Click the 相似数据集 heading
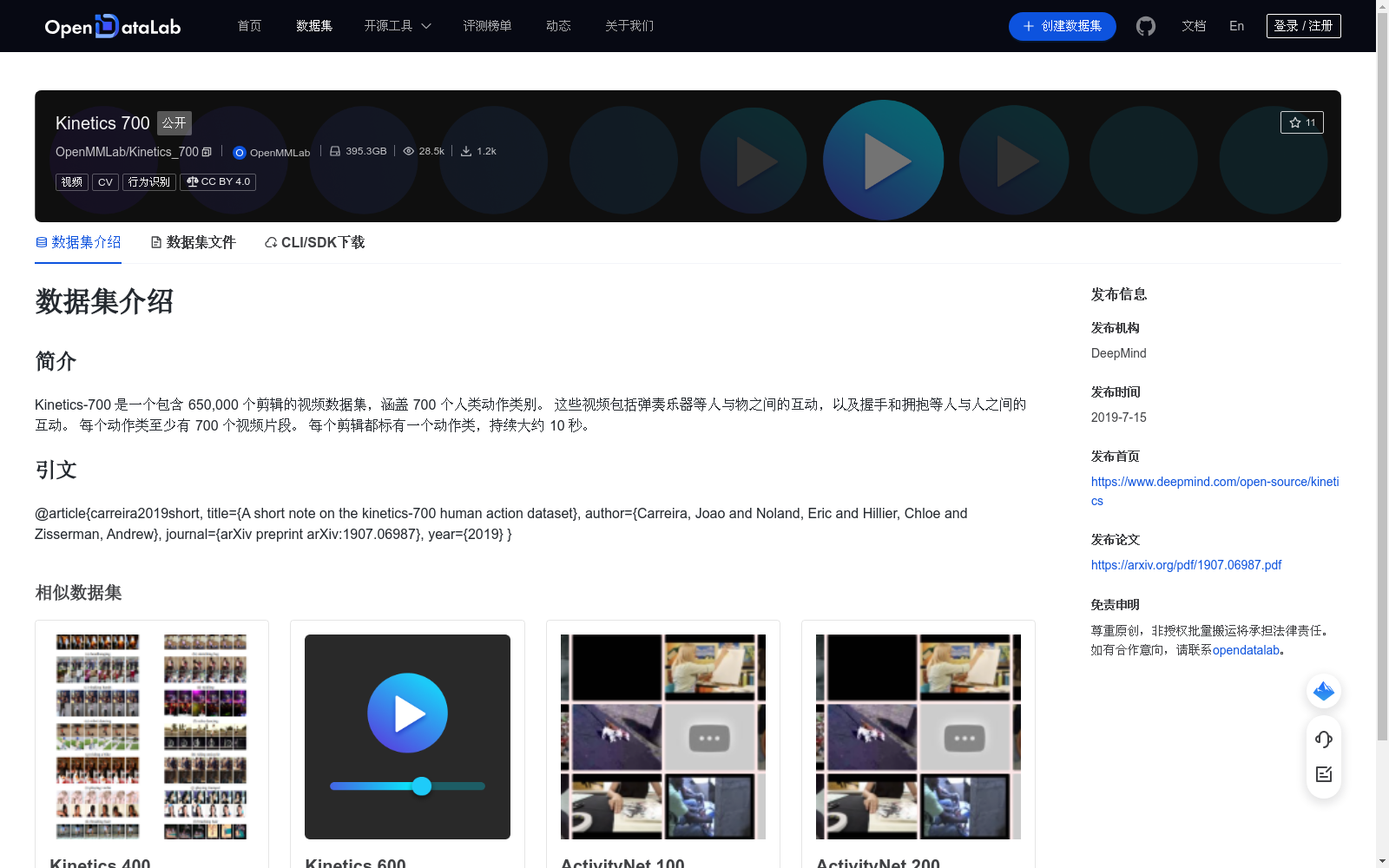The width and height of the screenshot is (1389, 868). click(78, 593)
